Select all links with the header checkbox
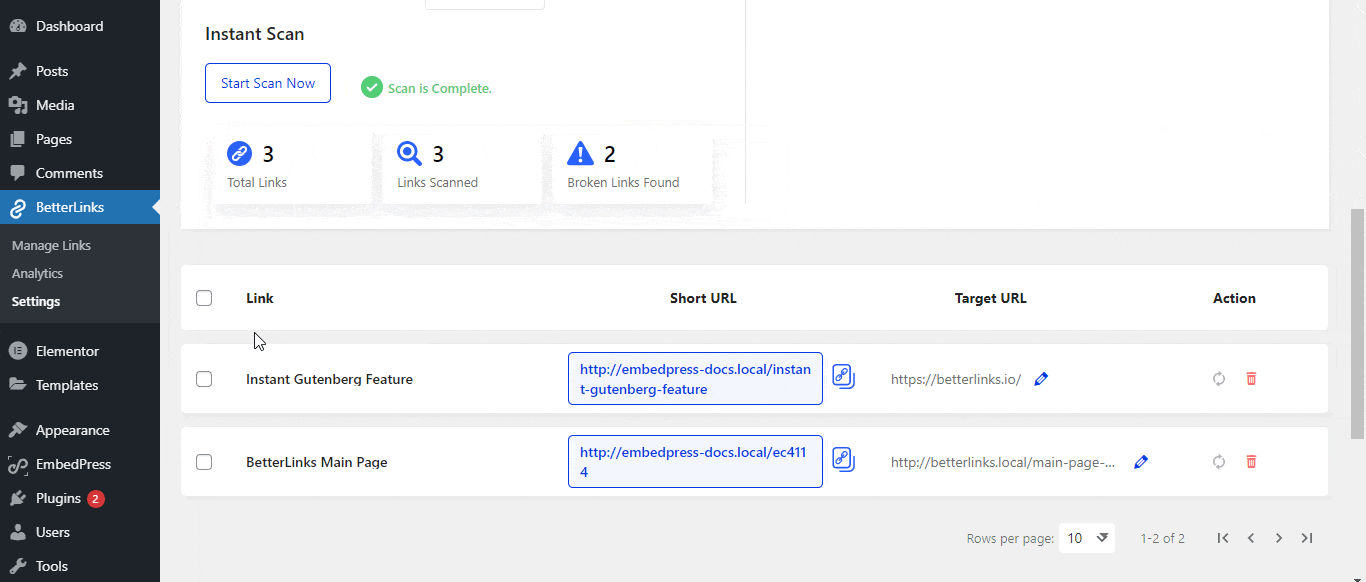The height and width of the screenshot is (582, 1366). pos(204,297)
